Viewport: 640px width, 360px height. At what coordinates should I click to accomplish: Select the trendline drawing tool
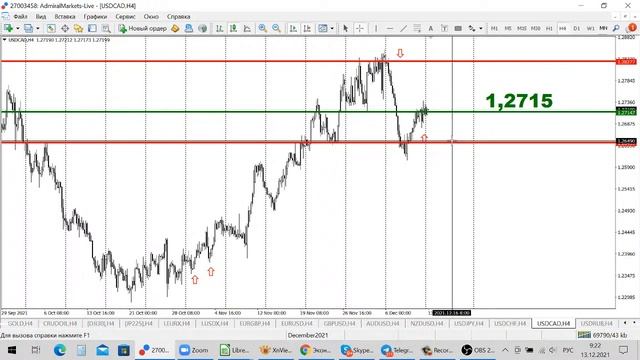403,28
